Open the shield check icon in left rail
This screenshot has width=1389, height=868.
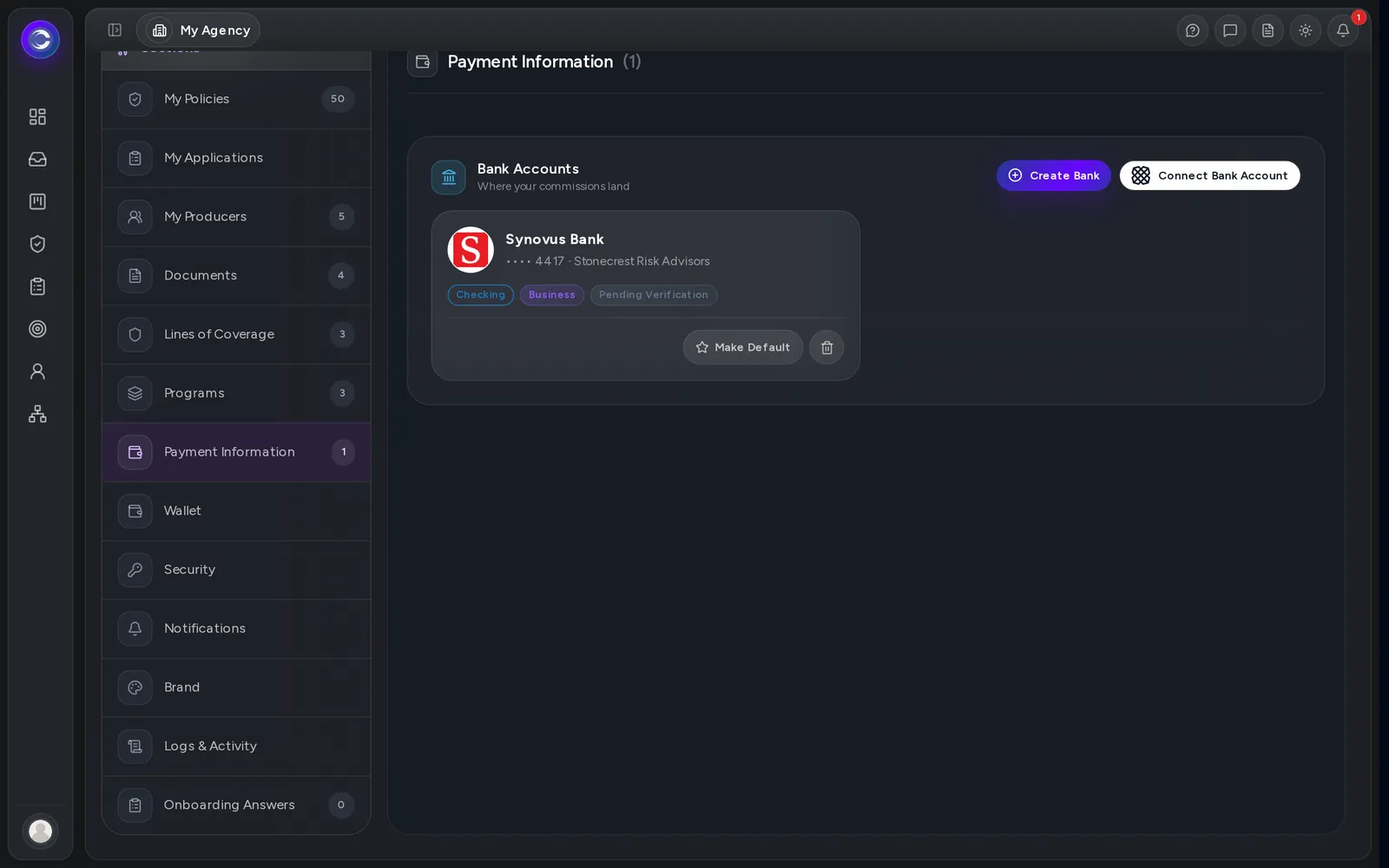click(37, 244)
